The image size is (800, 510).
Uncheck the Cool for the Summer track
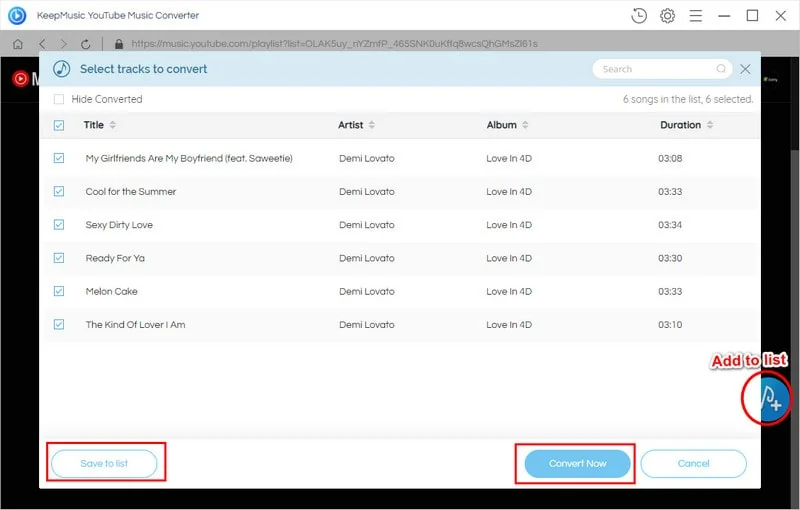click(x=59, y=191)
